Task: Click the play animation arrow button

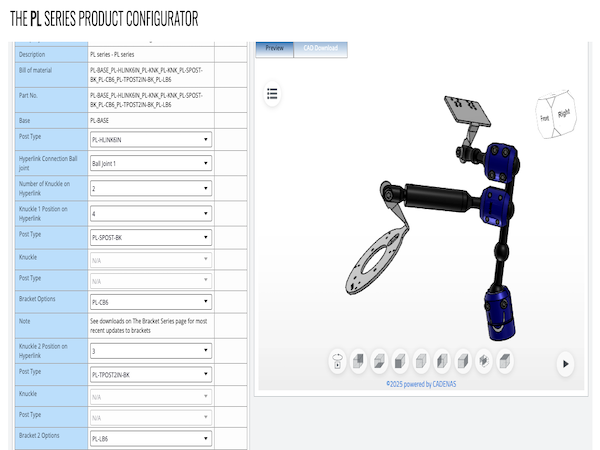Action: coord(566,364)
